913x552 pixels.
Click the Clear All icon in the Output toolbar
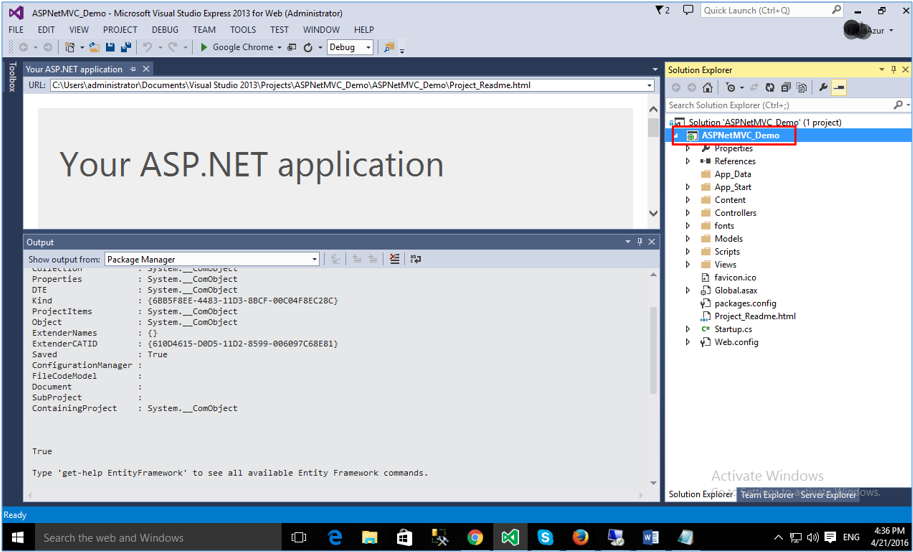(395, 259)
